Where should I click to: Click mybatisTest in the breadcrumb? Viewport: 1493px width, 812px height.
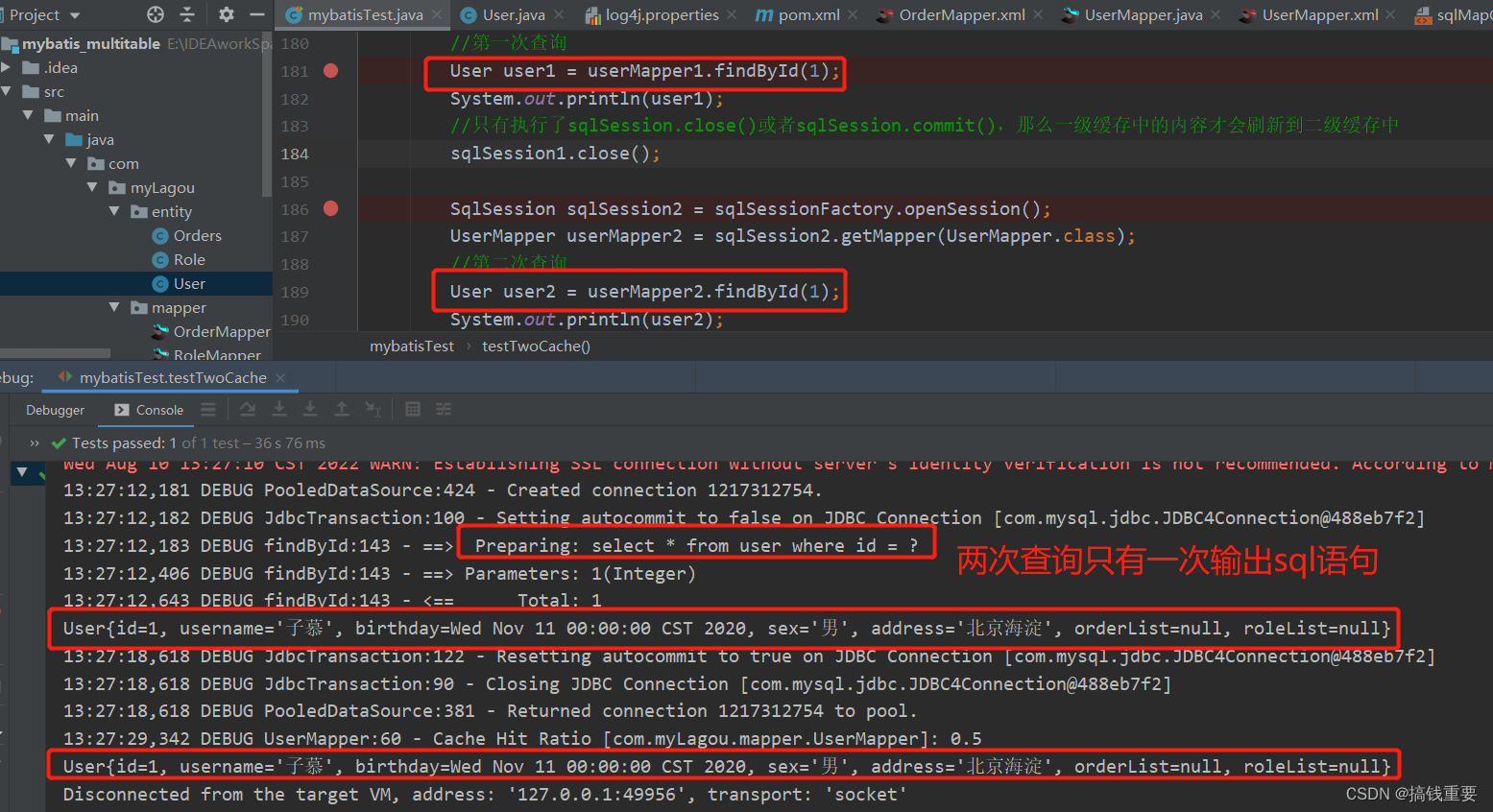tap(412, 346)
